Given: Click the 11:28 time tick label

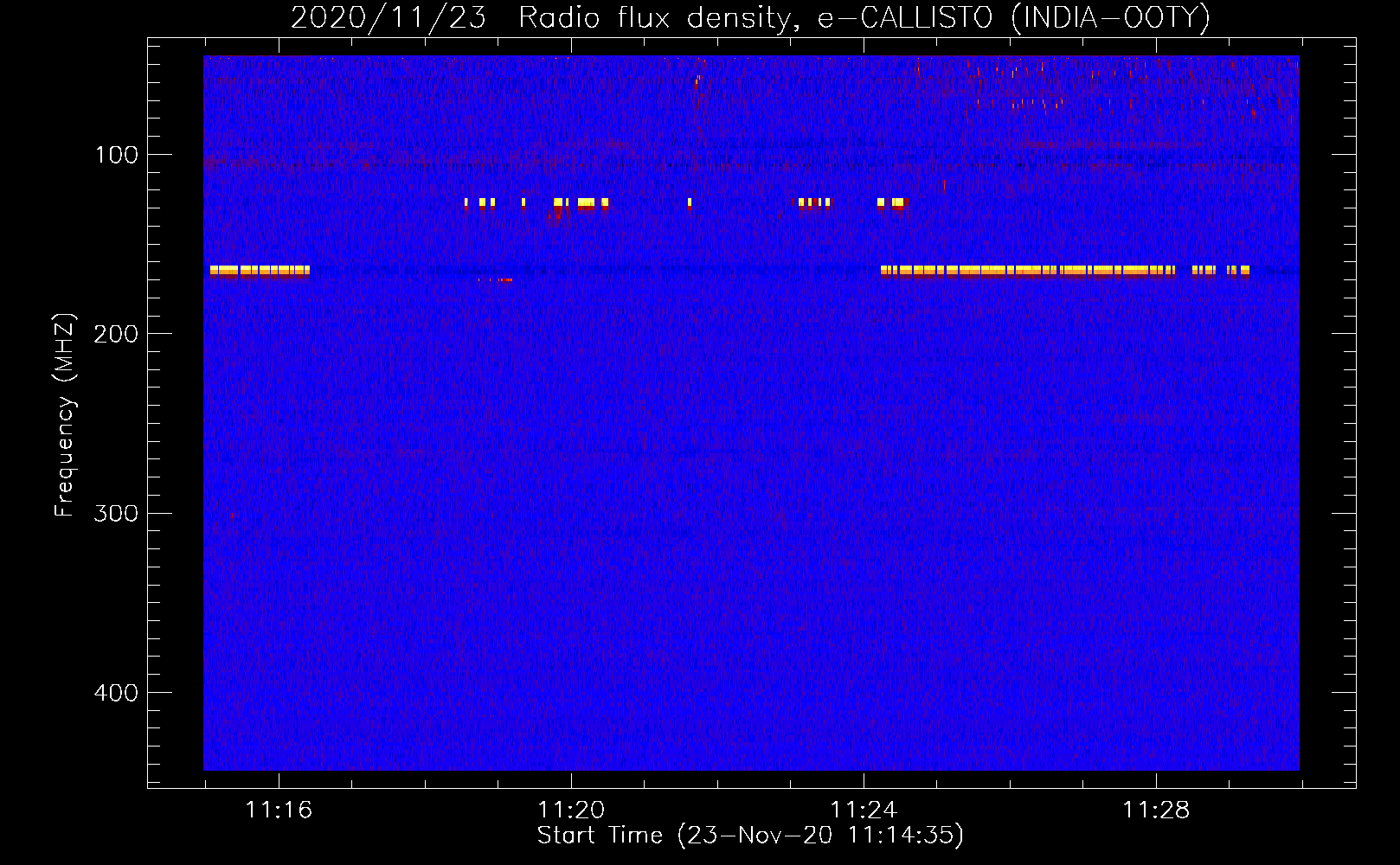Looking at the screenshot, I should pyautogui.click(x=1156, y=811).
